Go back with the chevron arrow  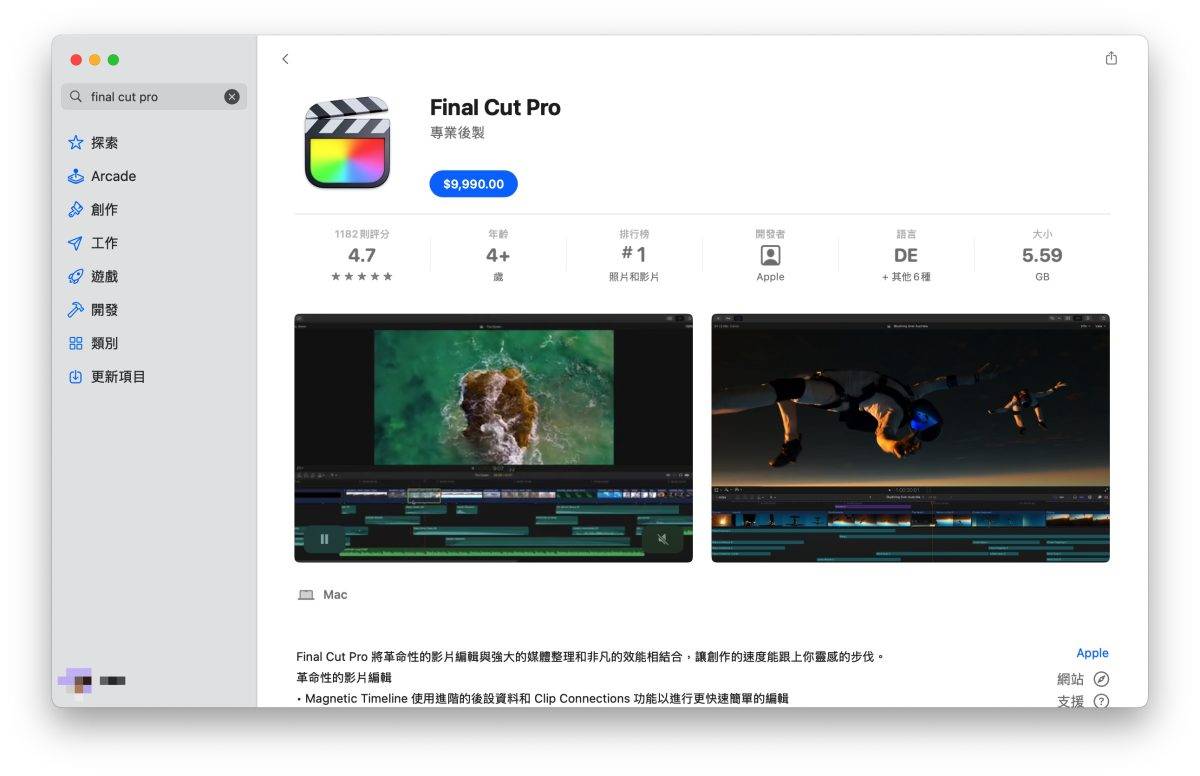pyautogui.click(x=285, y=59)
